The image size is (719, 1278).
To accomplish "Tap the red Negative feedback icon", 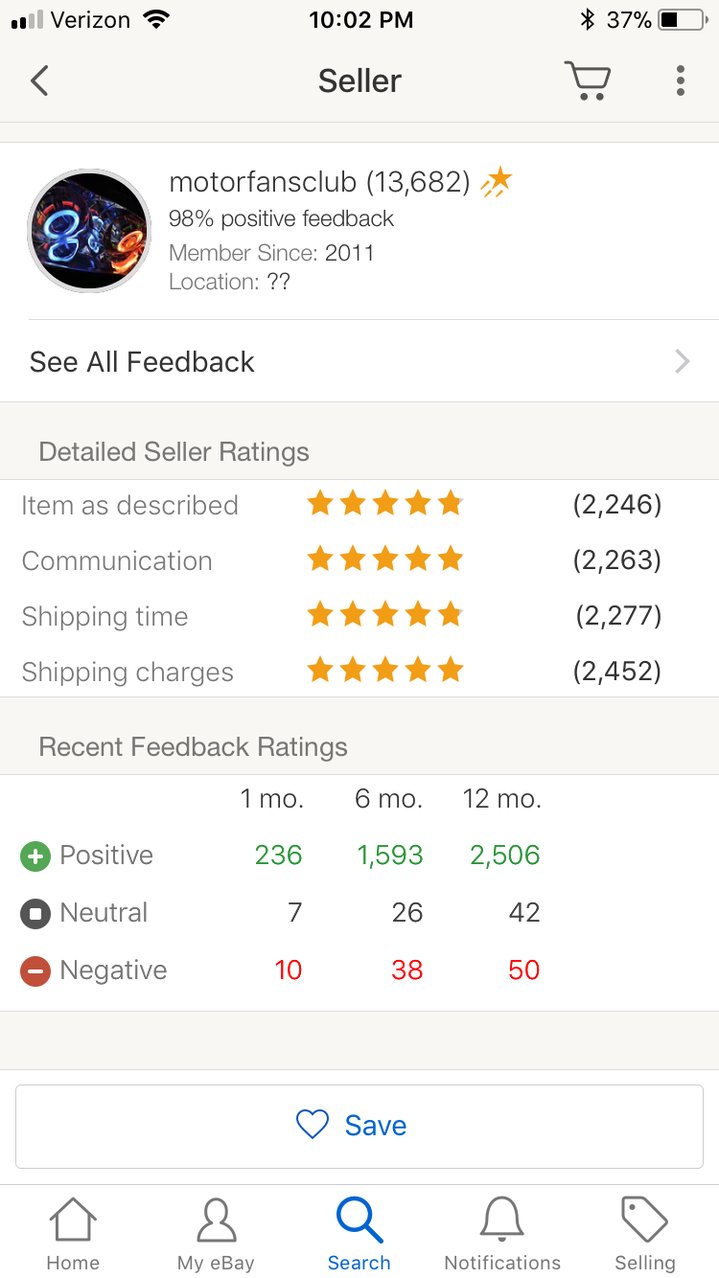I will coord(35,971).
